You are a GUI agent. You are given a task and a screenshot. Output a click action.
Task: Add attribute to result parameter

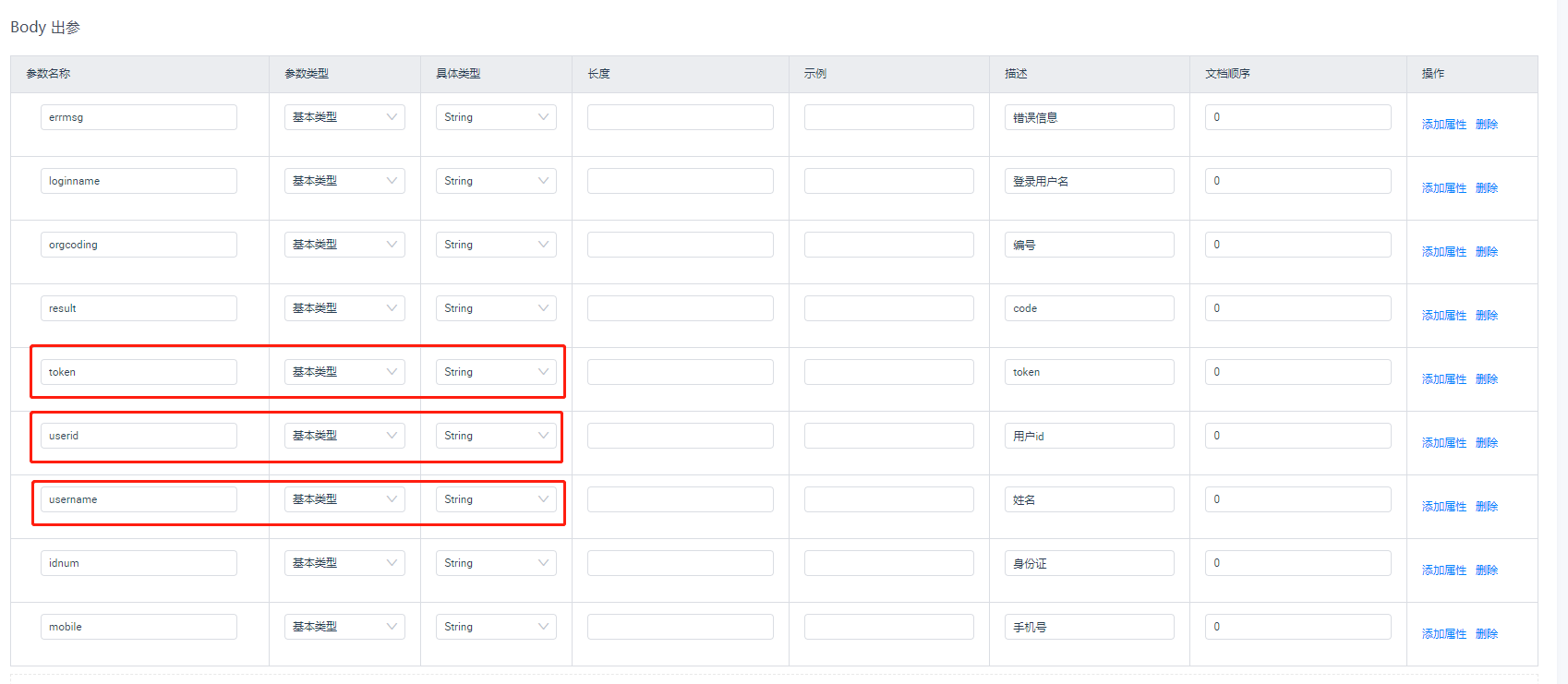(x=1444, y=316)
